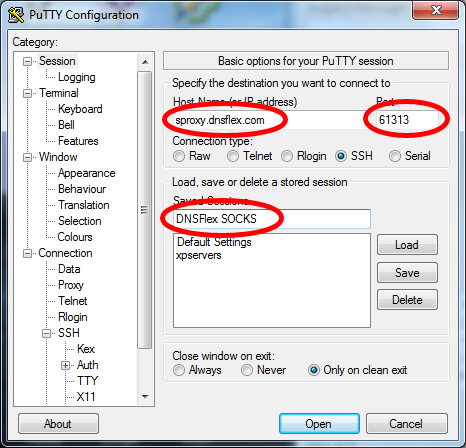
Task: Click the Save session button
Action: (x=407, y=273)
